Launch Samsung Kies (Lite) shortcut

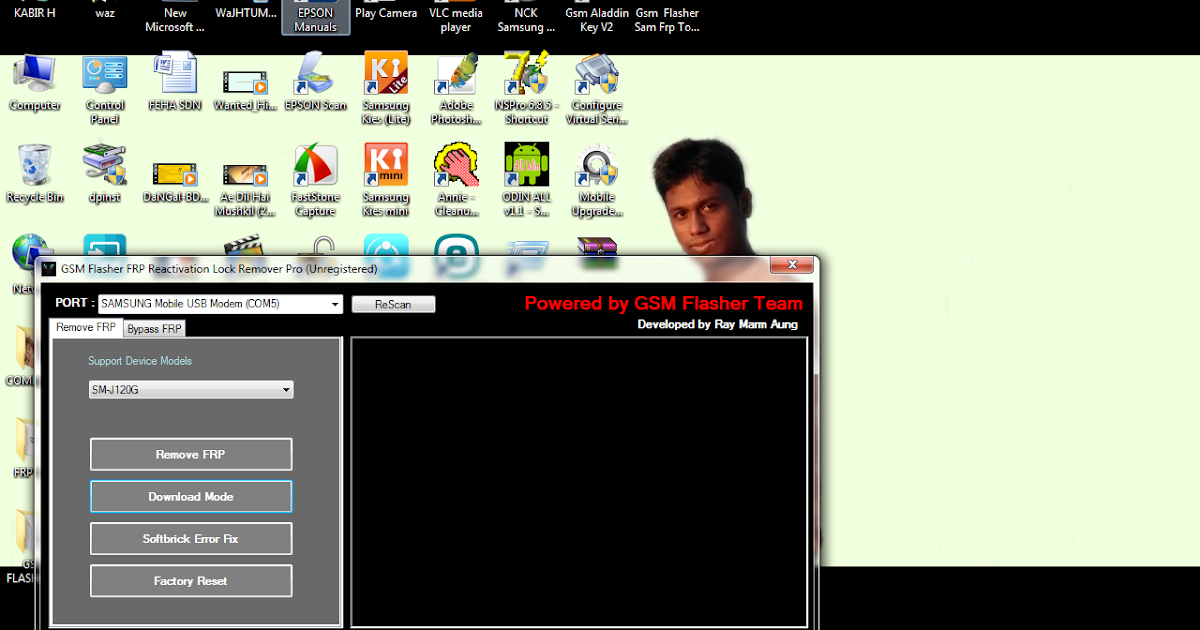pos(386,88)
